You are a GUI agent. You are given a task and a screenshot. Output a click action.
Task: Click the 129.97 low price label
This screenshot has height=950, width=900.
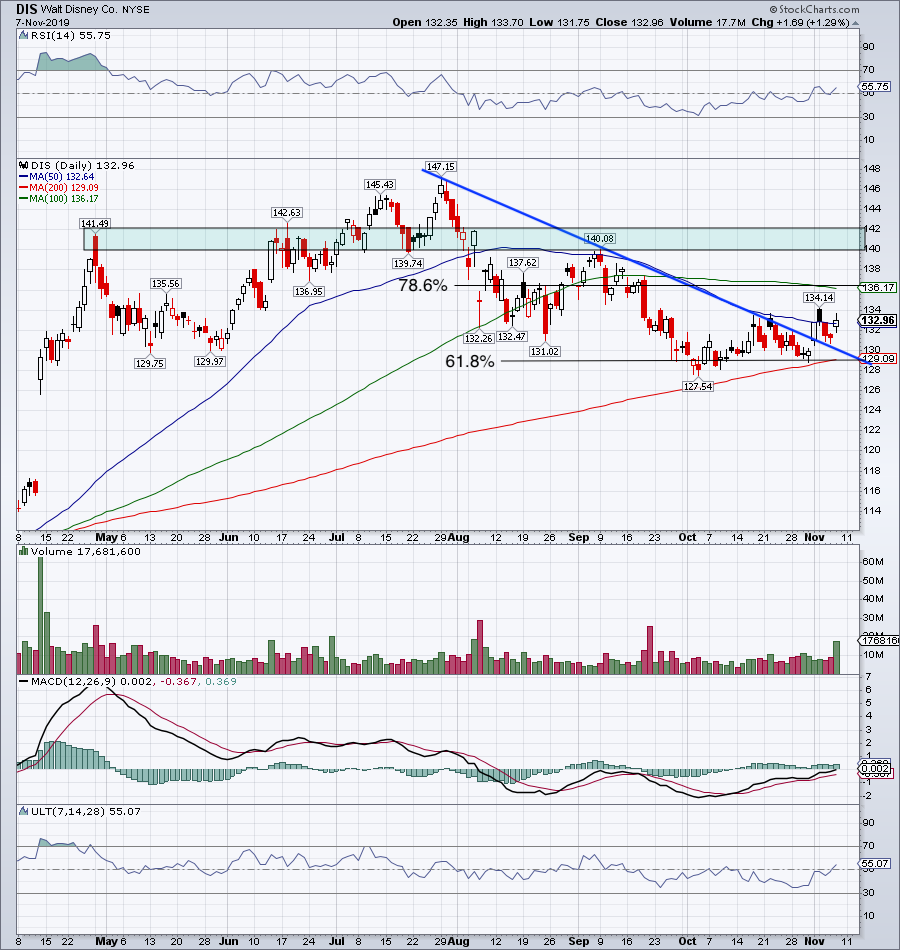[210, 362]
